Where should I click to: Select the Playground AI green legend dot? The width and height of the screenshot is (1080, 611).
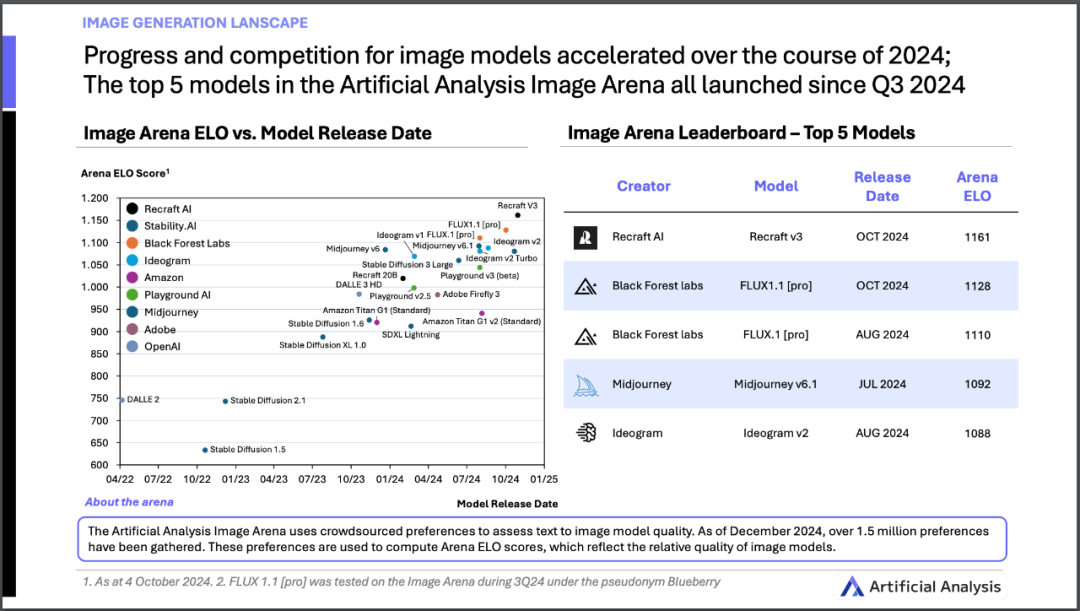132,295
